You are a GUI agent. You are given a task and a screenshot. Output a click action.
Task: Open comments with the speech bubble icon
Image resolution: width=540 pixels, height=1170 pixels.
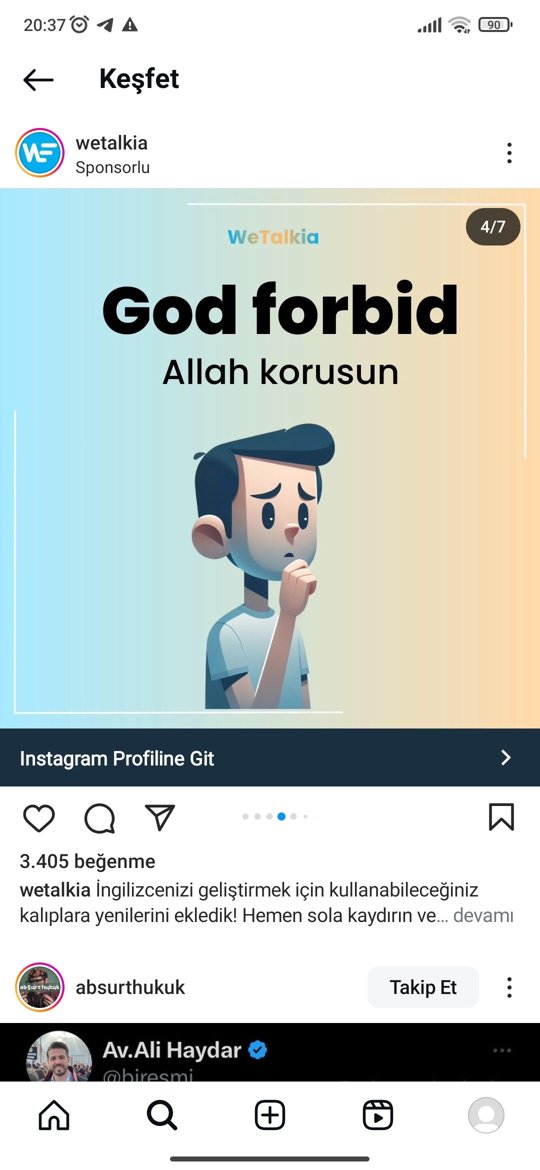(x=99, y=818)
